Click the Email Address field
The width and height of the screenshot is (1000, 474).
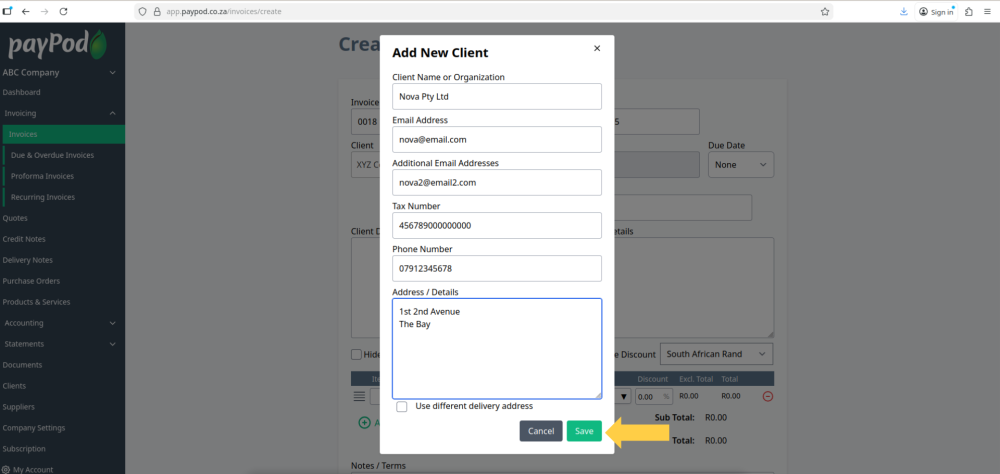pyautogui.click(x=497, y=139)
